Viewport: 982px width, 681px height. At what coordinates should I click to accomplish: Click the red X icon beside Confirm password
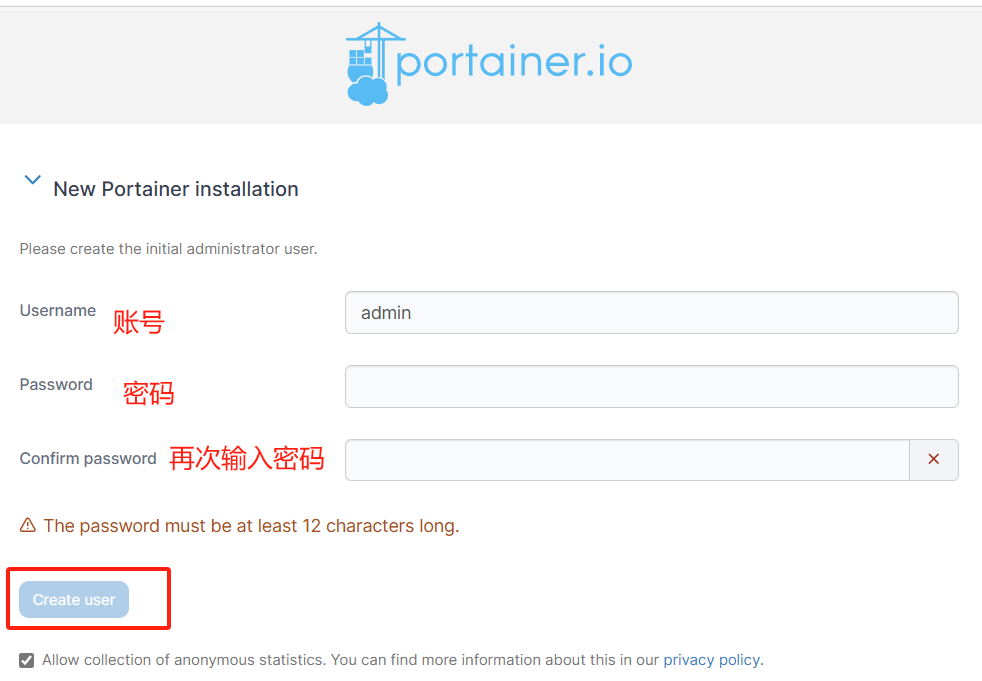point(934,460)
